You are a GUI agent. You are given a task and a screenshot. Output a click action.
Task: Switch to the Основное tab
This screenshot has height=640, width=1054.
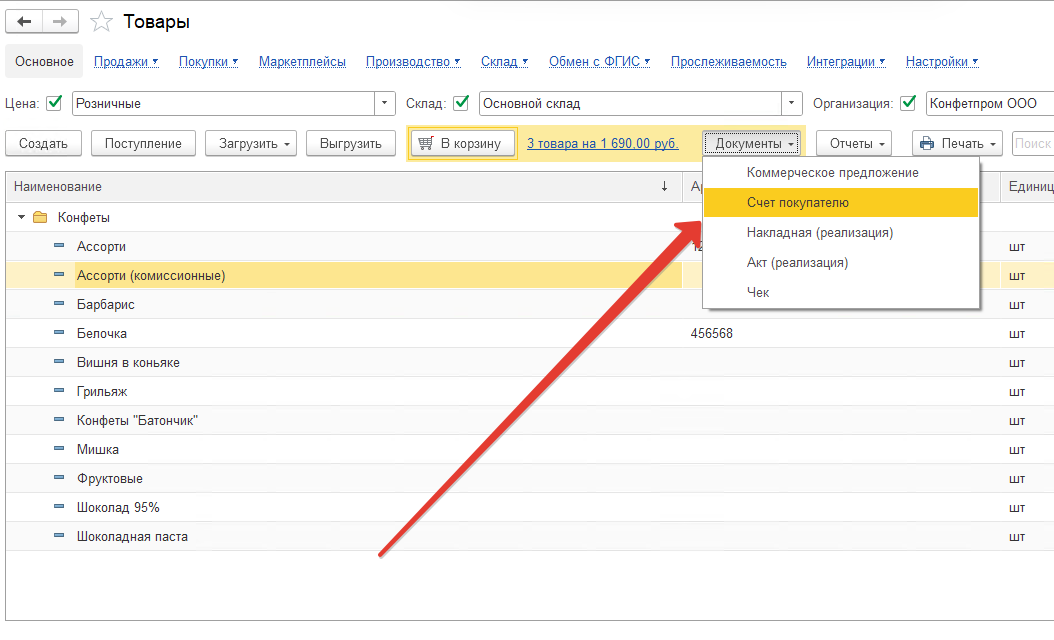pos(44,61)
